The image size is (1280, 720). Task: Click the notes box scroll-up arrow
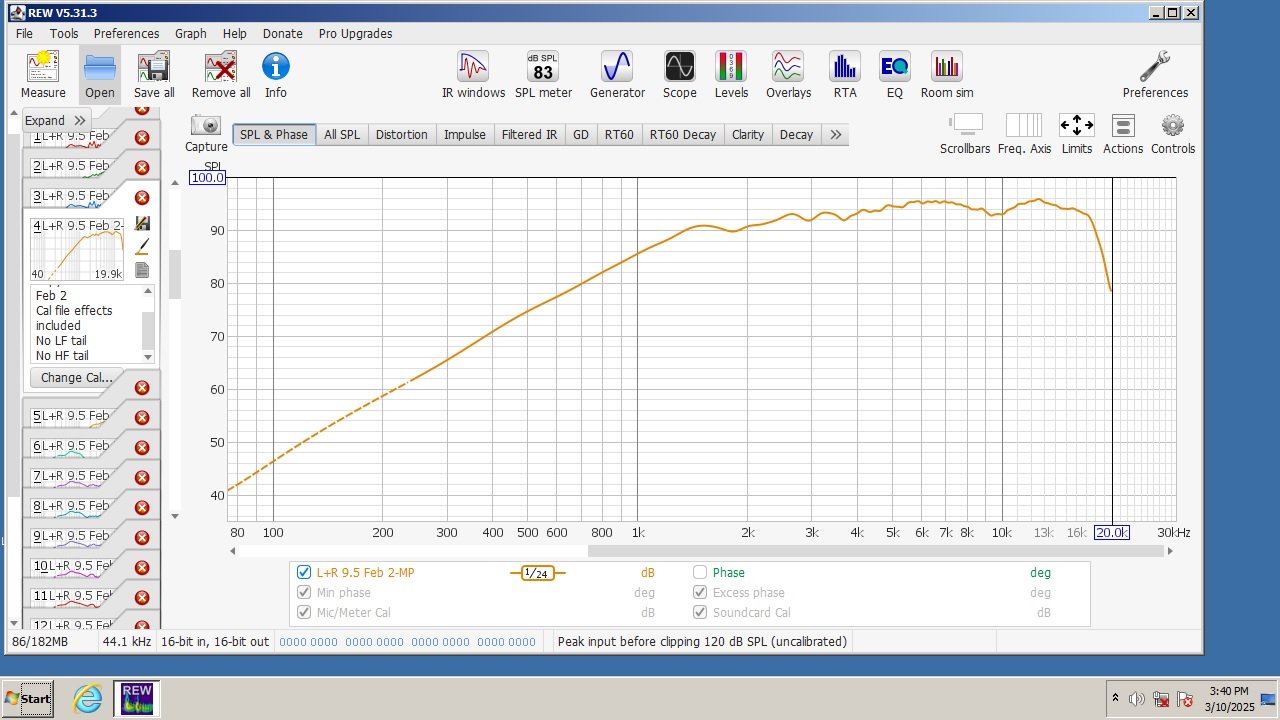pyautogui.click(x=148, y=291)
